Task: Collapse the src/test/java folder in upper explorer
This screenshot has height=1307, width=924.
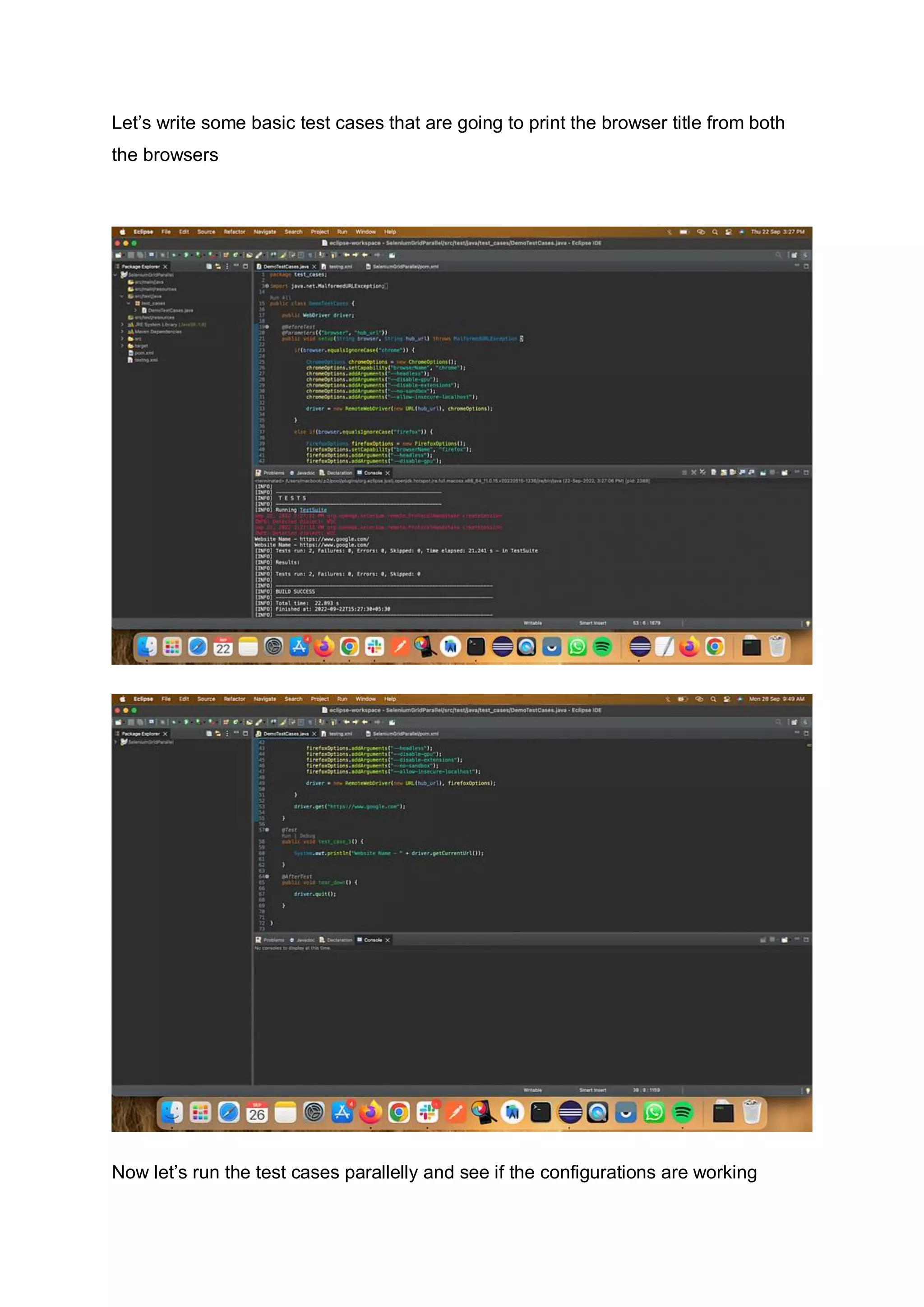Action: [122, 296]
